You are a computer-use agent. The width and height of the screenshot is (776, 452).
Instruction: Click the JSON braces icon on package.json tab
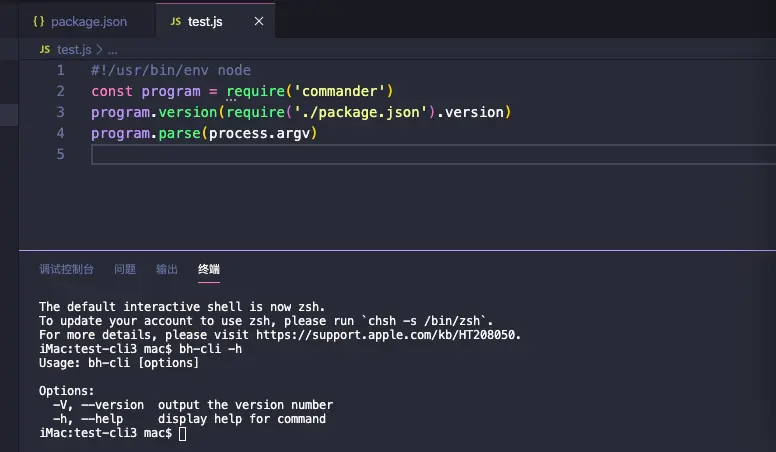coord(39,21)
